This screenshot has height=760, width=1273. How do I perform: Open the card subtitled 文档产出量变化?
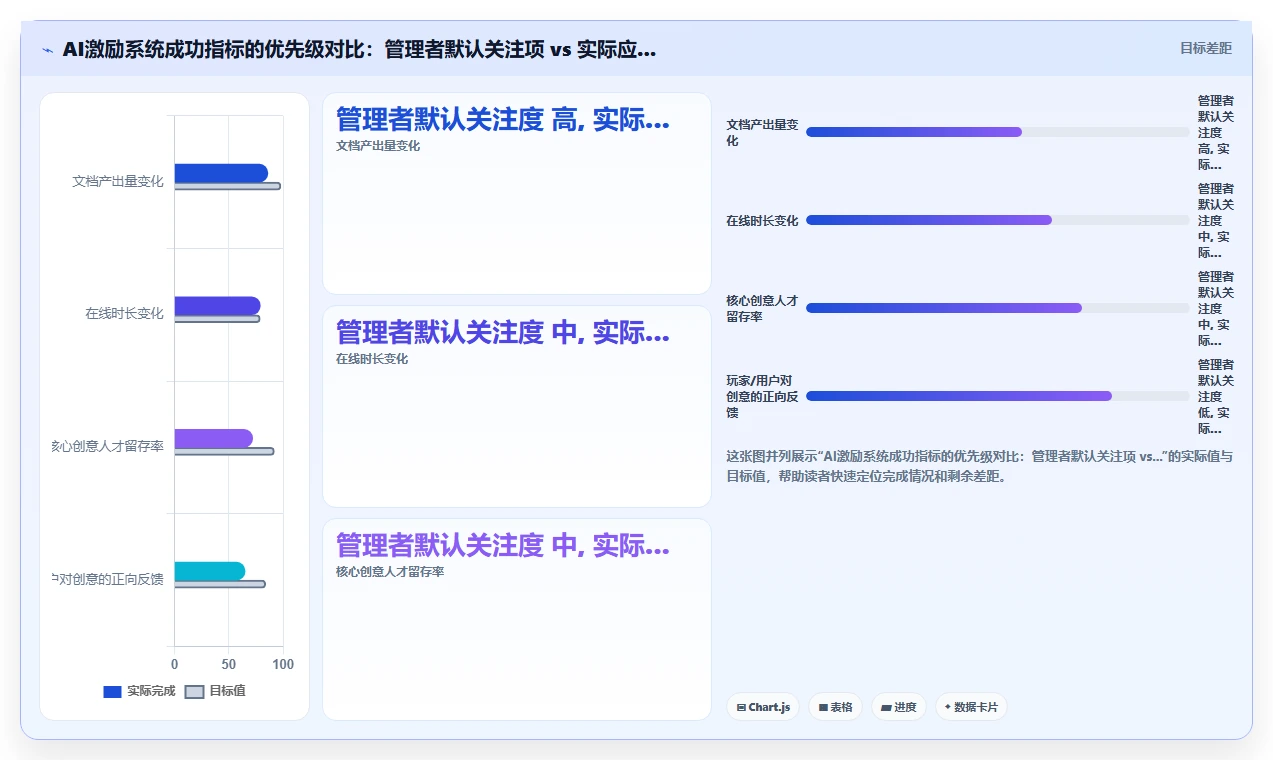[x=516, y=194]
